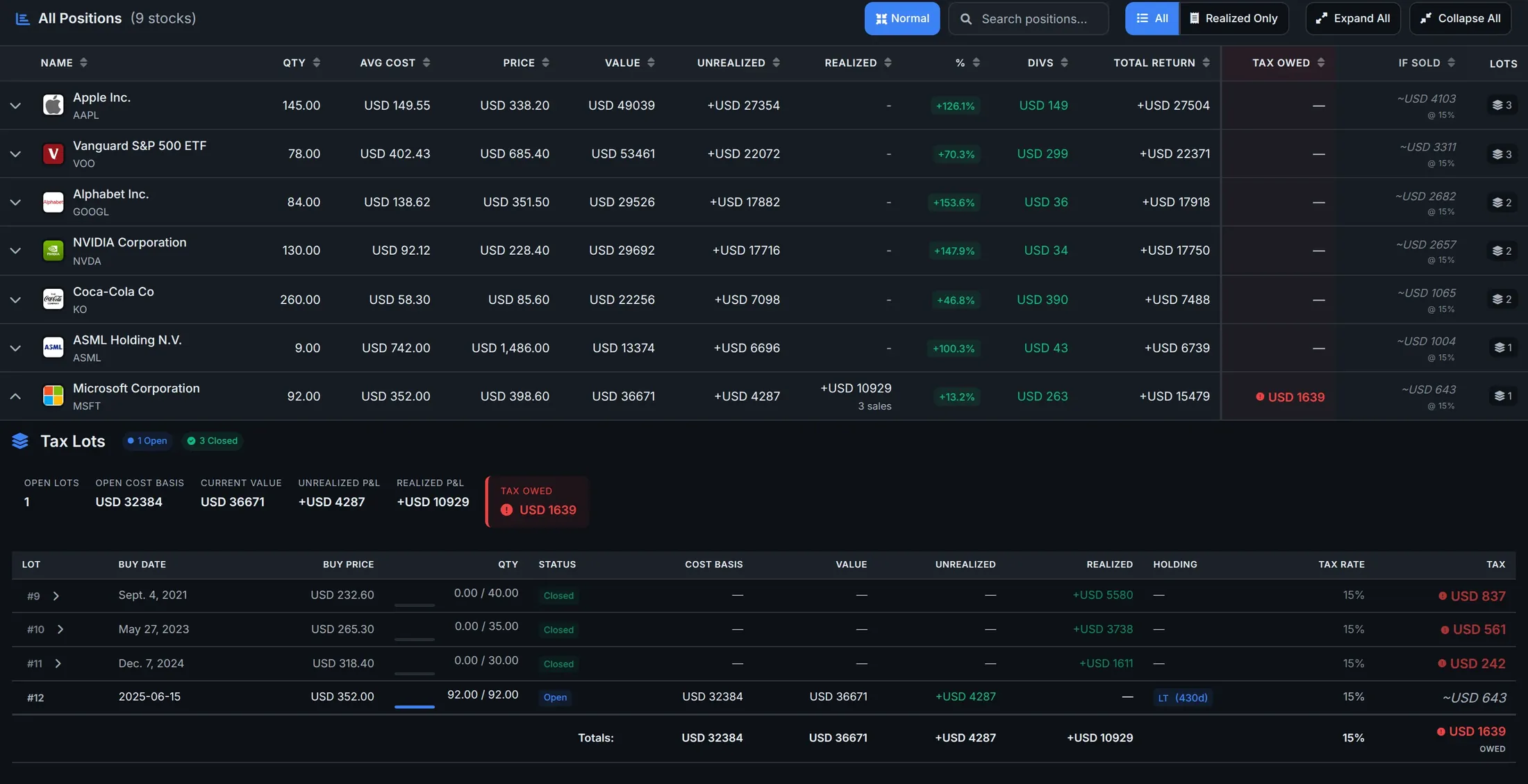1528x784 pixels.
Task: Click the Vanguard VOO logo icon
Action: click(53, 153)
